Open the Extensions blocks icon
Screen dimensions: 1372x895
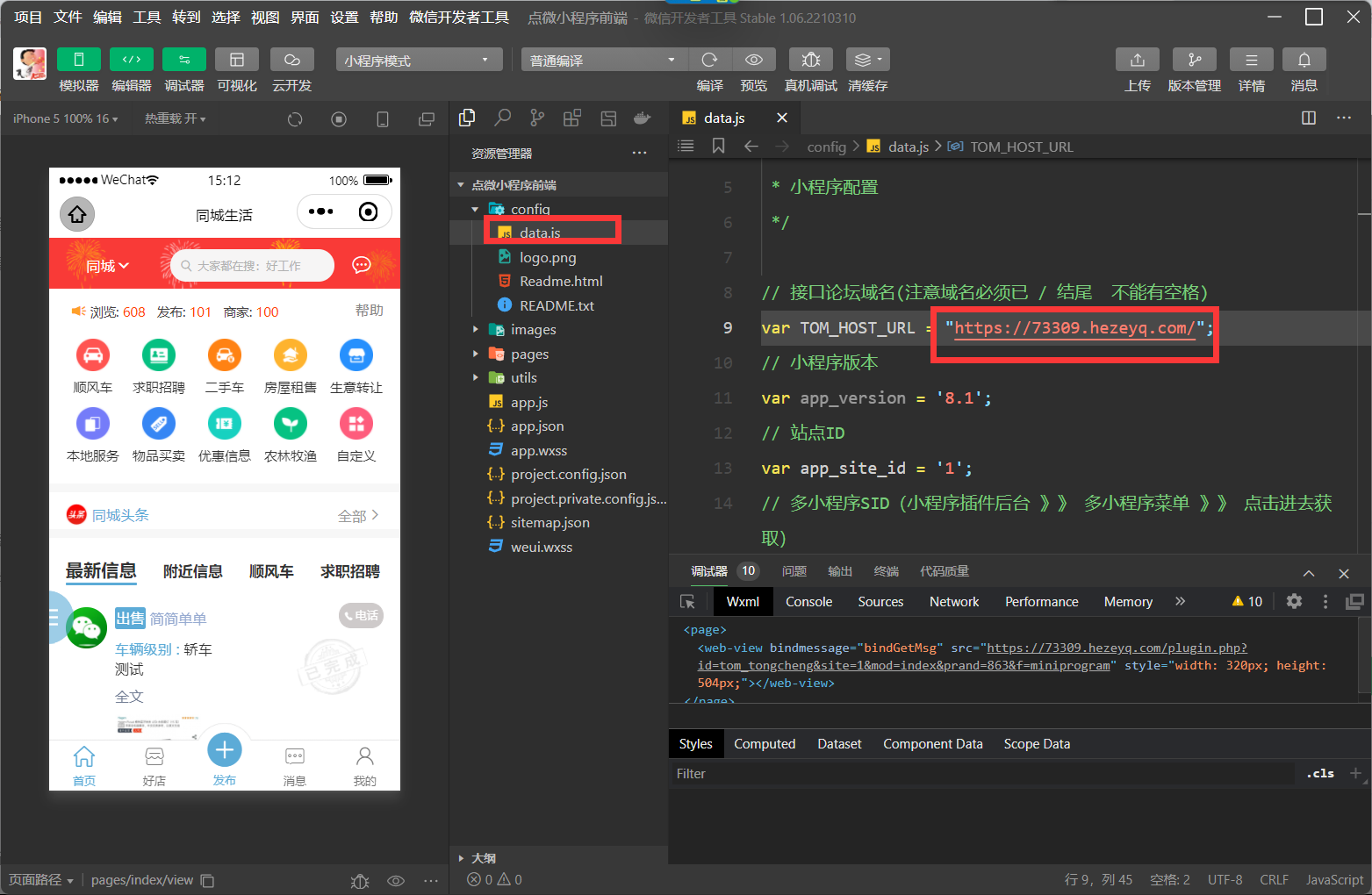click(x=572, y=118)
